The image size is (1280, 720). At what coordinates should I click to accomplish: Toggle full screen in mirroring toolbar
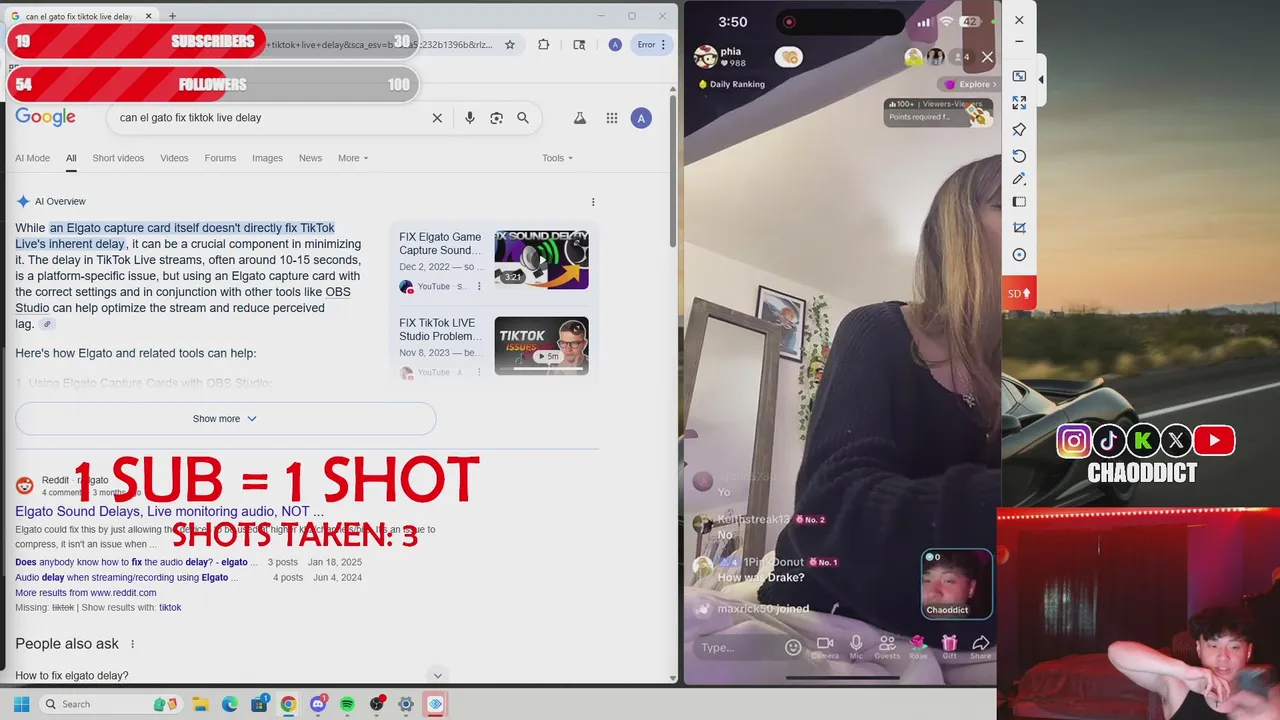click(x=1019, y=103)
